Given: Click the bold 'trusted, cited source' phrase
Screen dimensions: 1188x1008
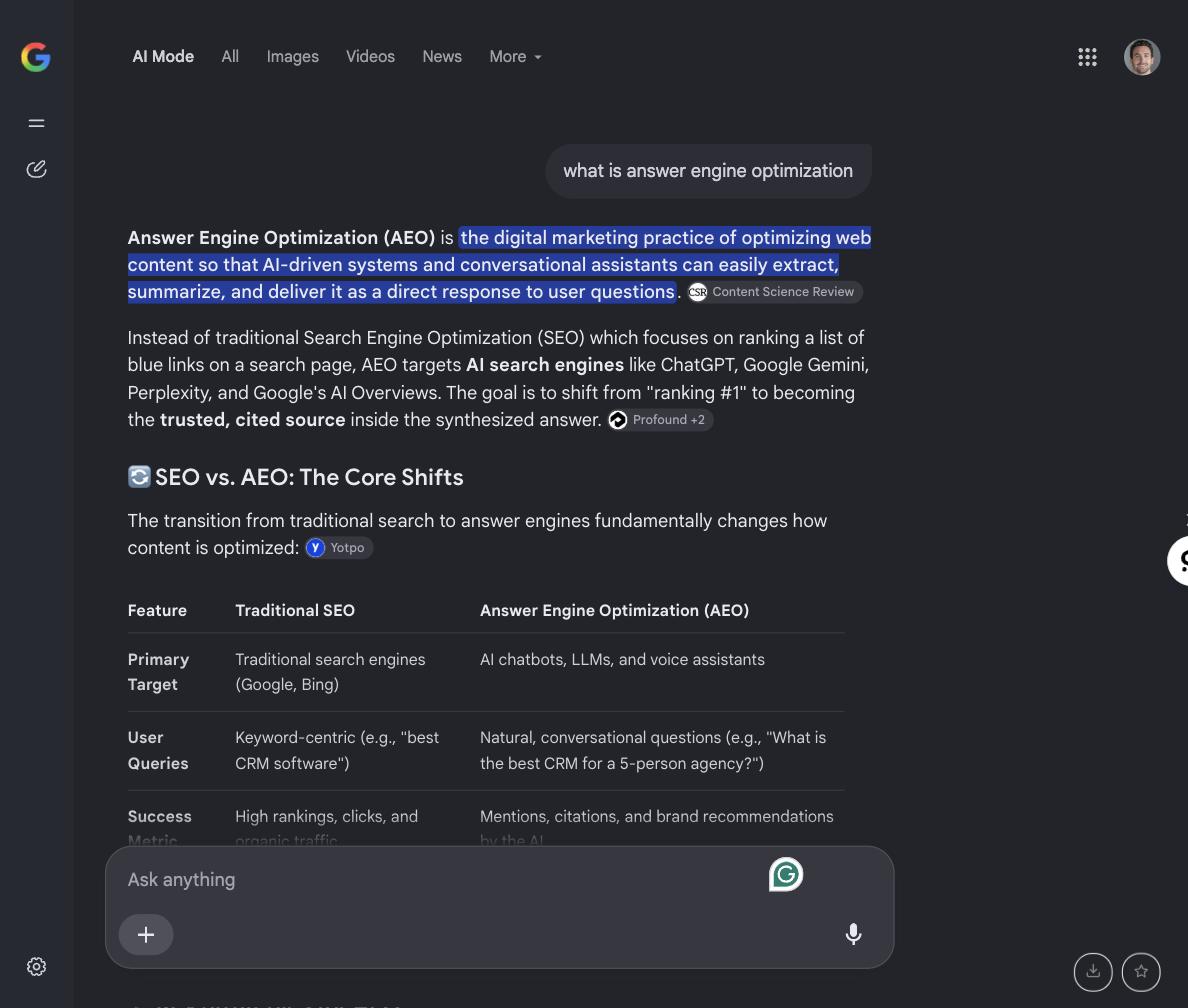Looking at the screenshot, I should 252,420.
